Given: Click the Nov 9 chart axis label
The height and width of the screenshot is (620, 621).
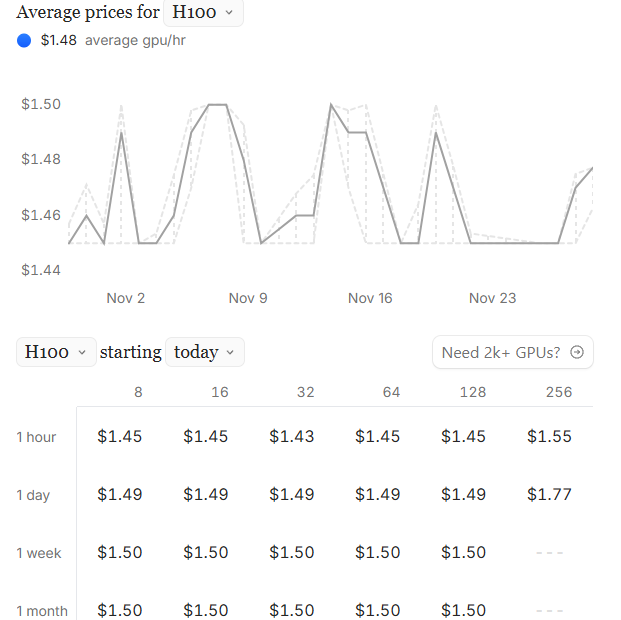Looking at the screenshot, I should coord(248,298).
